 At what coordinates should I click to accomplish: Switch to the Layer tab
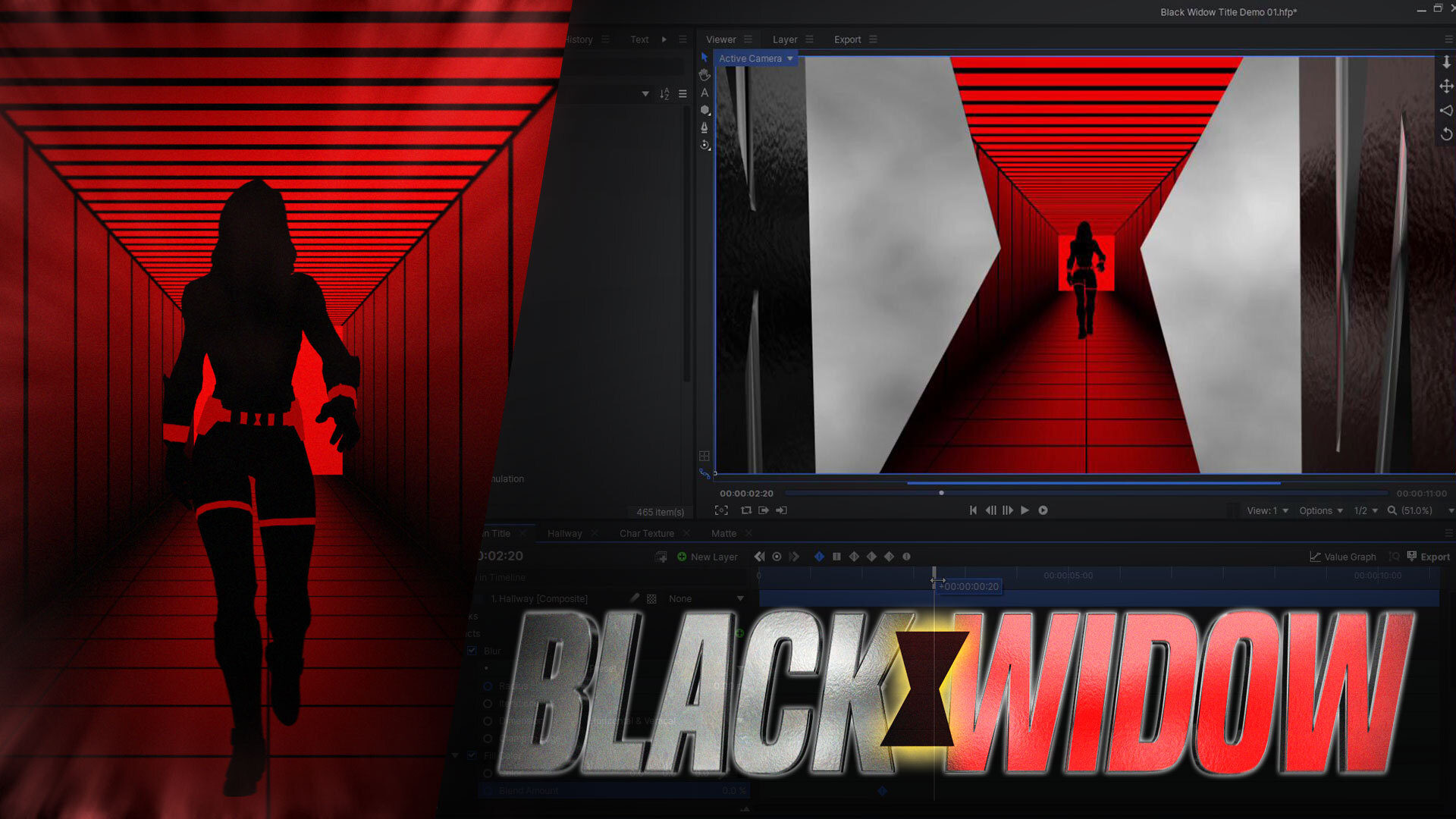point(785,39)
